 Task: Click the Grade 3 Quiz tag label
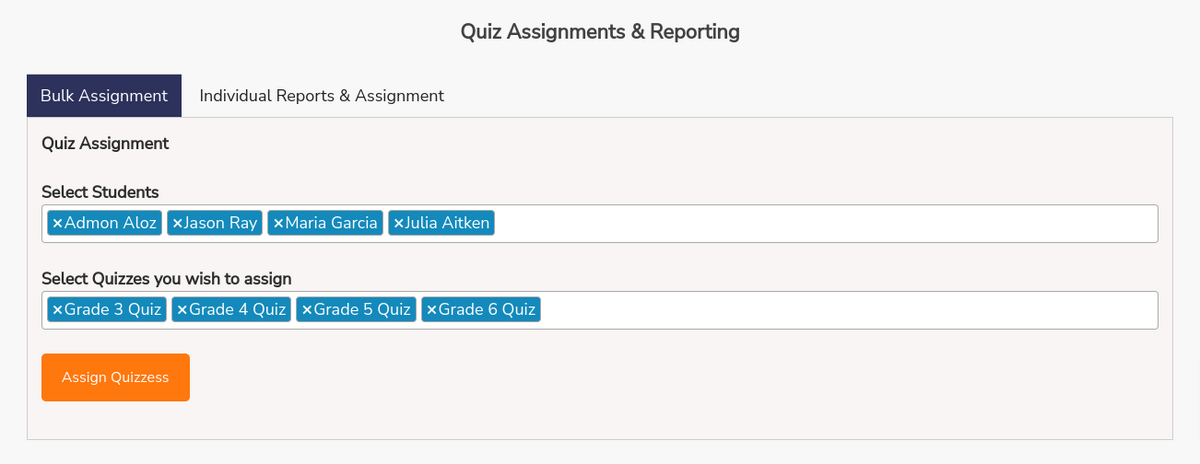pyautogui.click(x=113, y=310)
